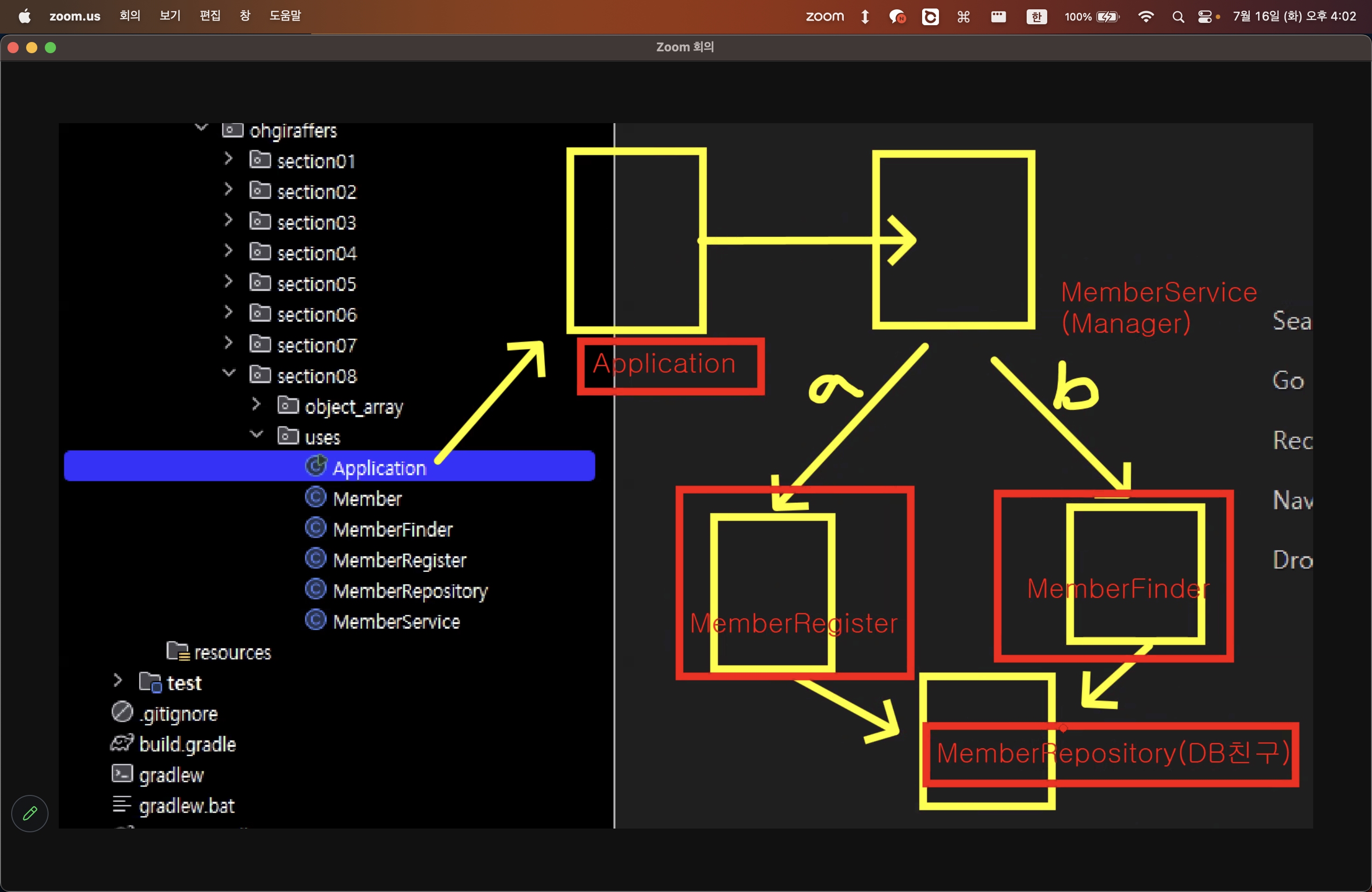1372x892 pixels.
Task: Click the MemberRepository class icon
Action: [x=315, y=589]
